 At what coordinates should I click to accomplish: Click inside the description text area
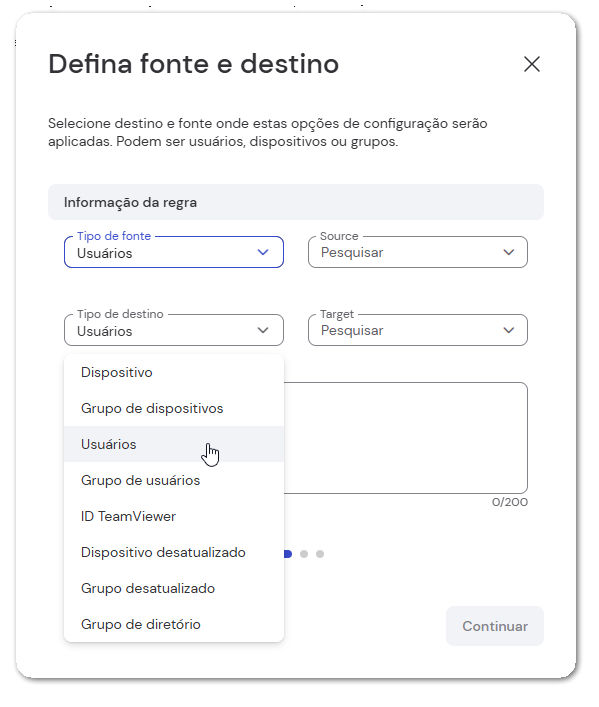pyautogui.click(x=406, y=438)
